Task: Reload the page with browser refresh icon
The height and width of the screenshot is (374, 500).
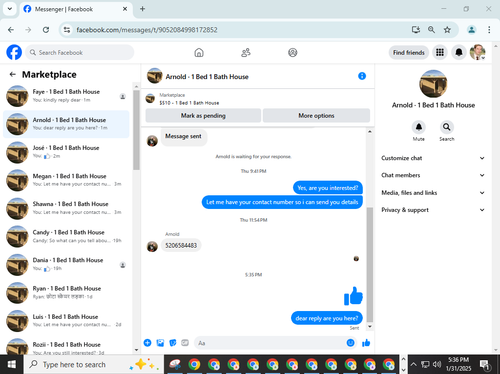Action: point(46,30)
